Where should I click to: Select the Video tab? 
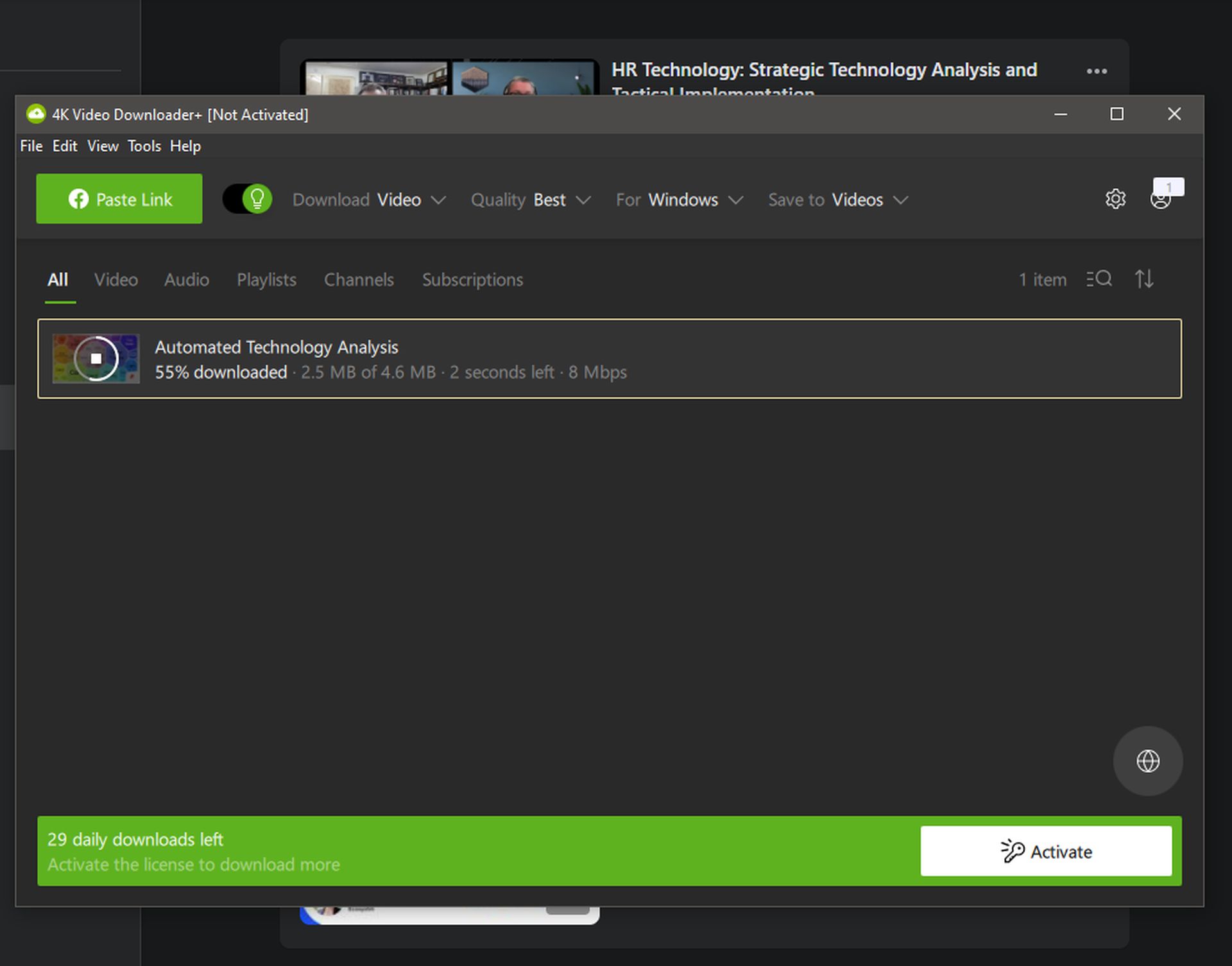pyautogui.click(x=116, y=280)
